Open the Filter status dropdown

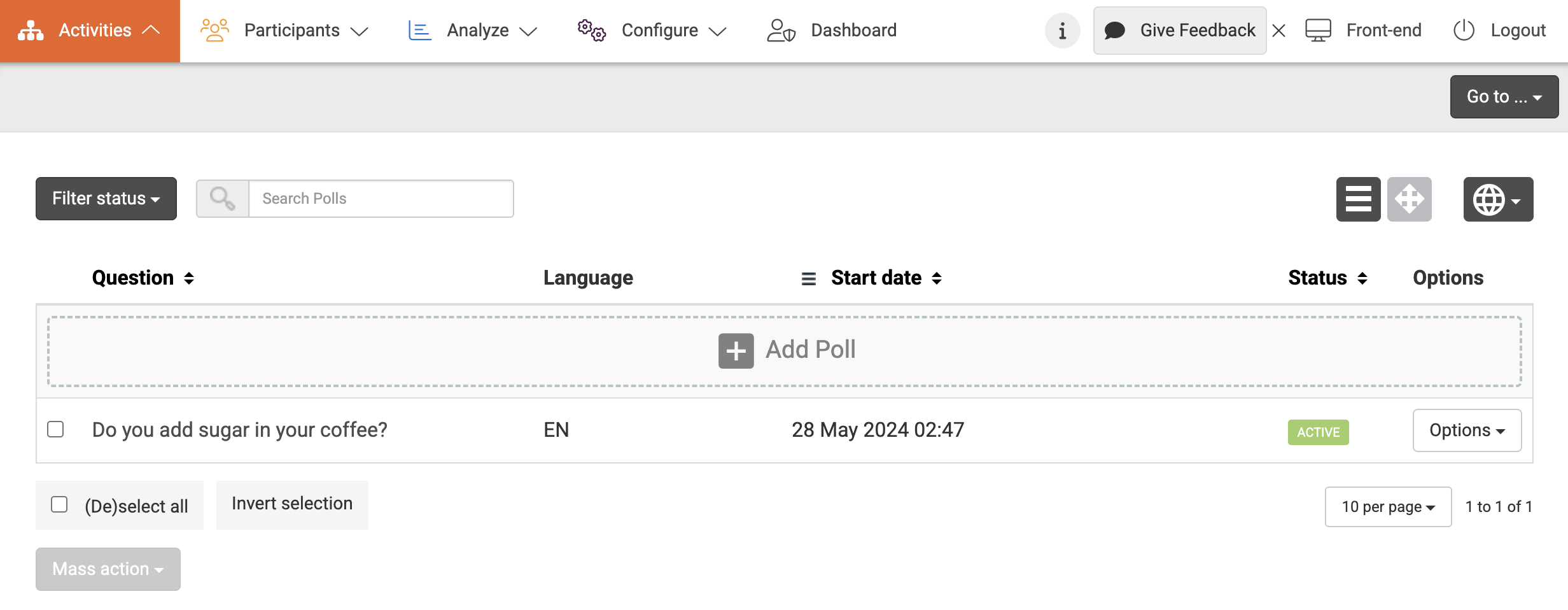pyautogui.click(x=106, y=199)
